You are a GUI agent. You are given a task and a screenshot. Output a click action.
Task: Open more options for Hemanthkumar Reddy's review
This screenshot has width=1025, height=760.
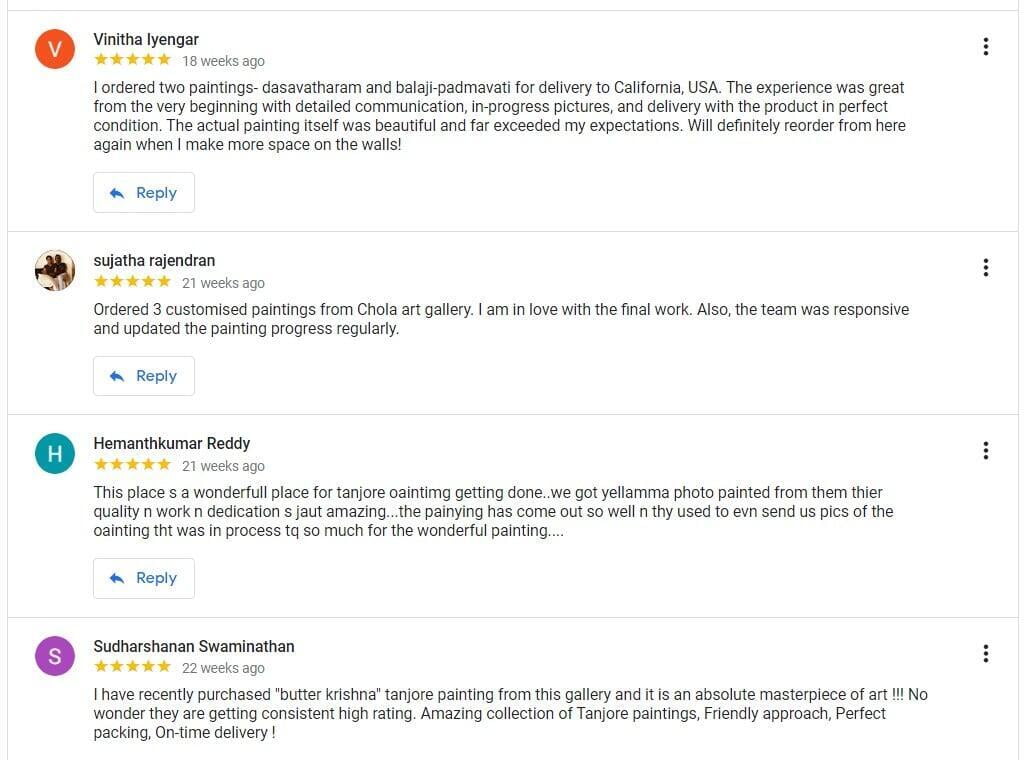coord(986,450)
